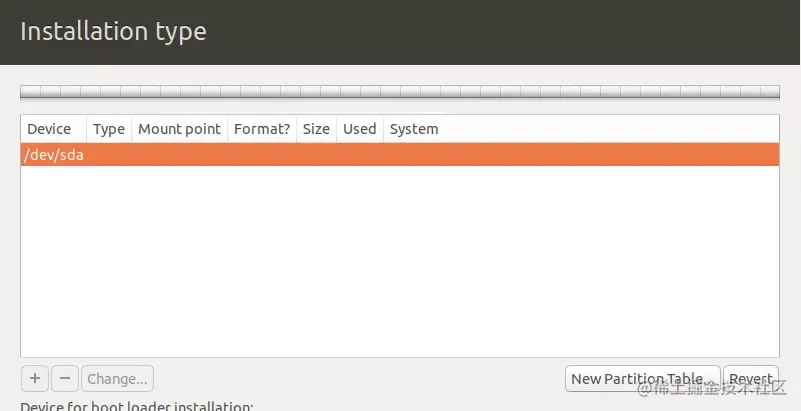Image resolution: width=801 pixels, height=411 pixels.
Task: Click the Mount point column header
Action: [x=179, y=129]
